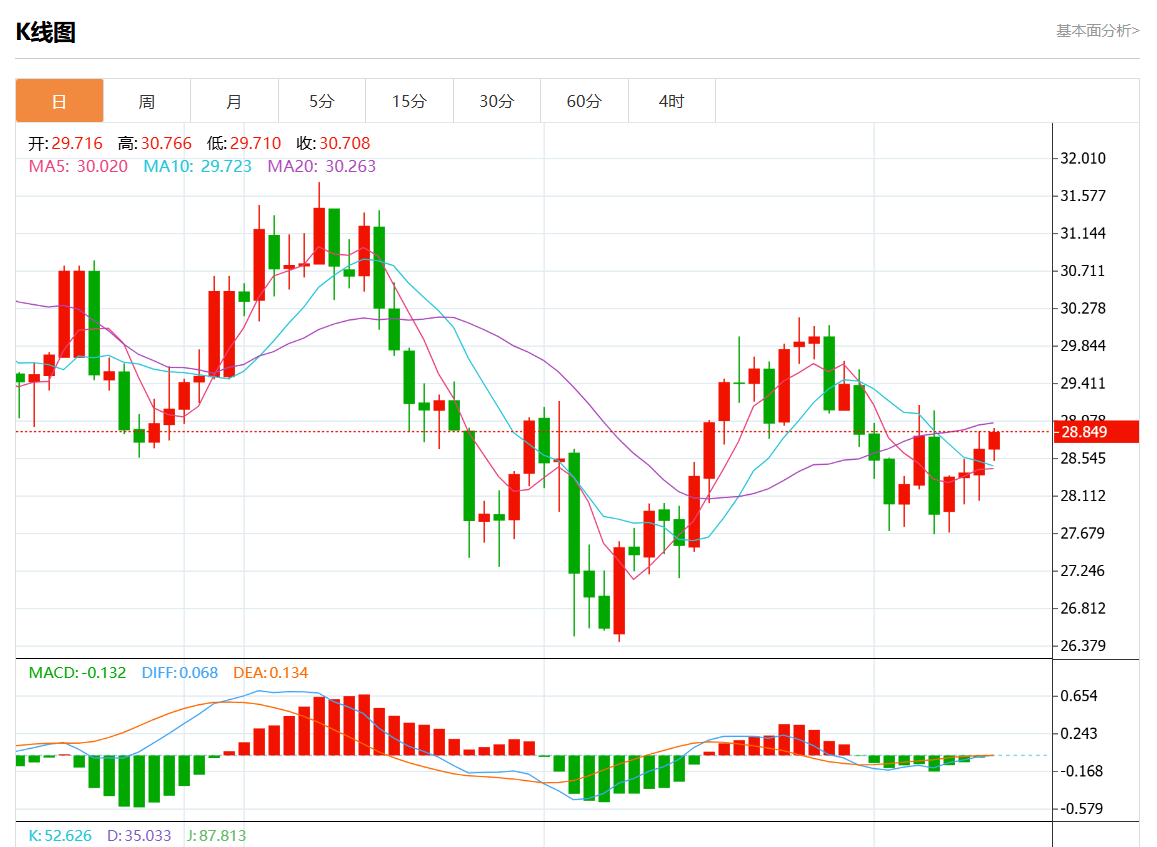
Task: Switch to the 月 monthly tab
Action: pyautogui.click(x=235, y=101)
